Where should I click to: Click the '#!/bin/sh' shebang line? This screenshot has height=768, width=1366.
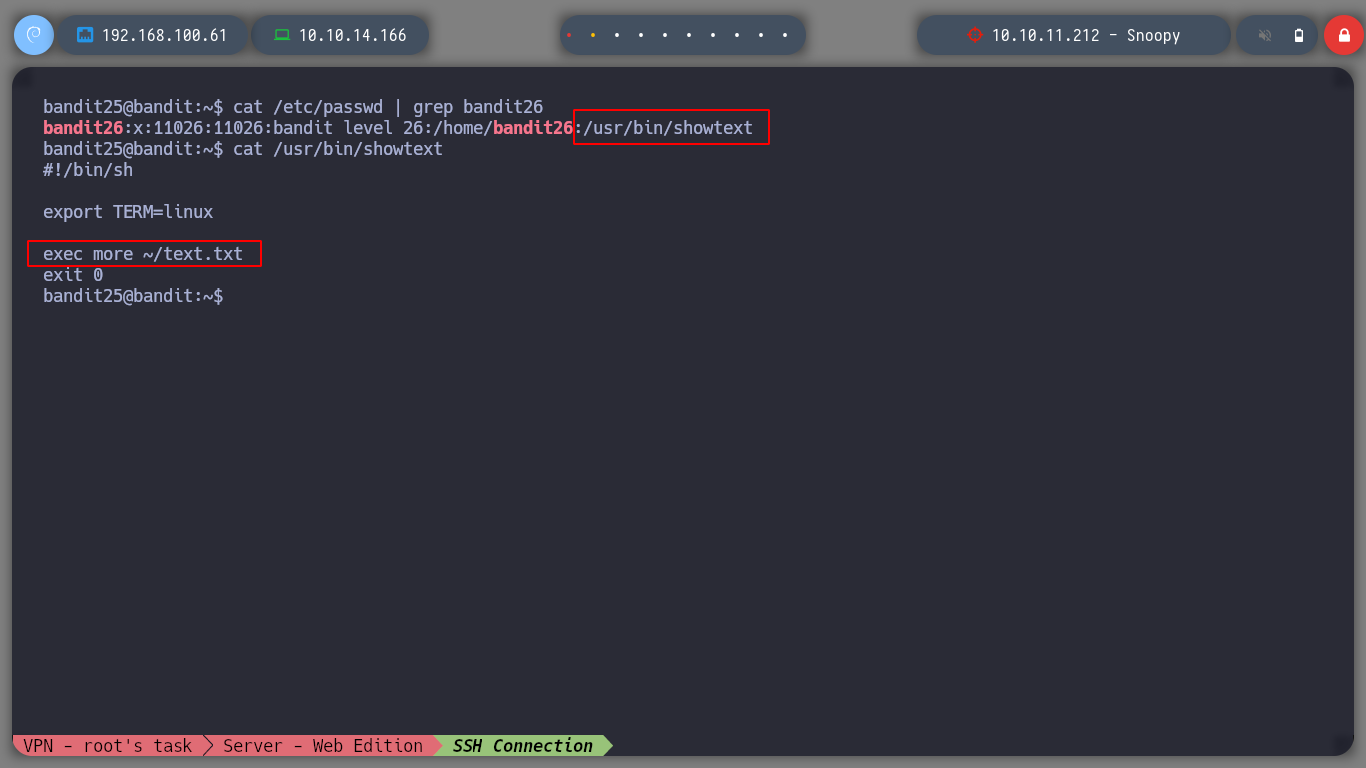coord(88,170)
